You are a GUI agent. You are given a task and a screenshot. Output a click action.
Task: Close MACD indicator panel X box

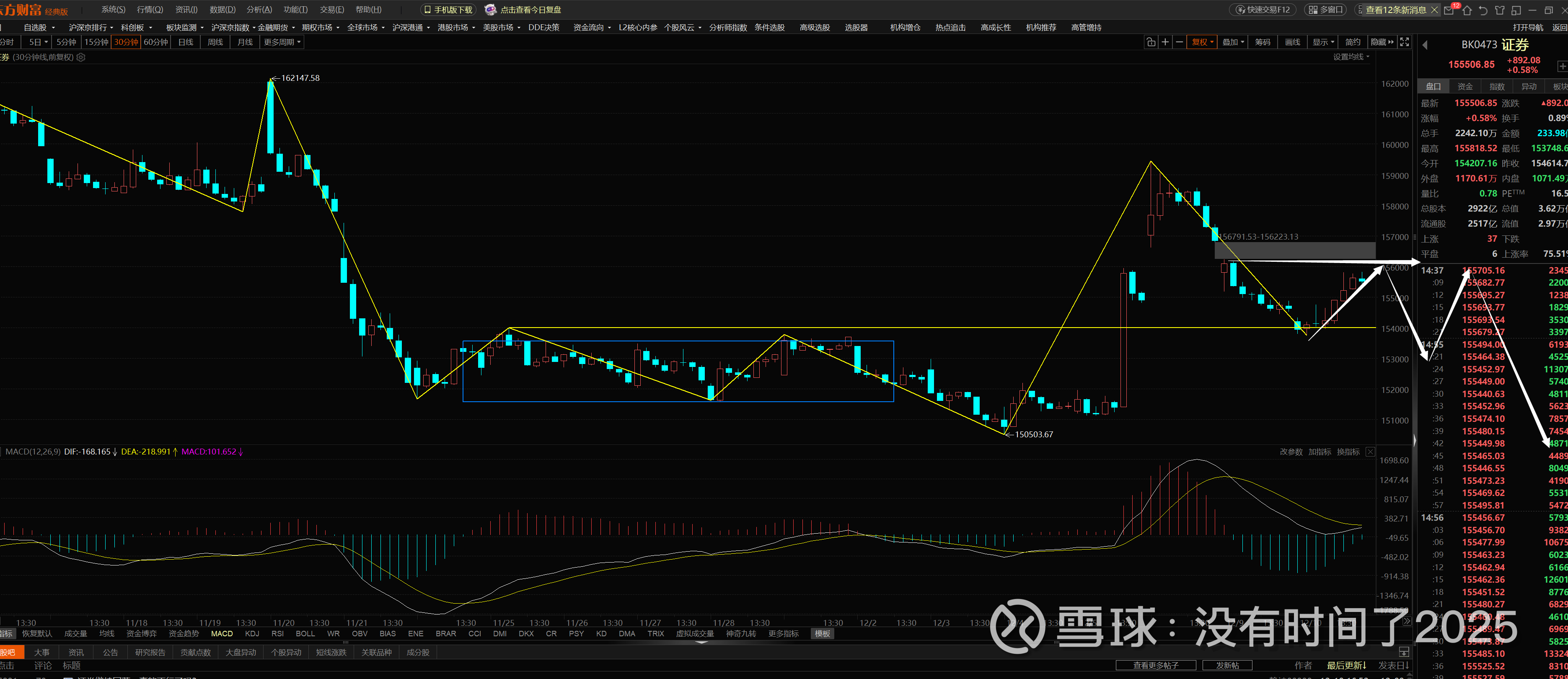pyautogui.click(x=1370, y=452)
